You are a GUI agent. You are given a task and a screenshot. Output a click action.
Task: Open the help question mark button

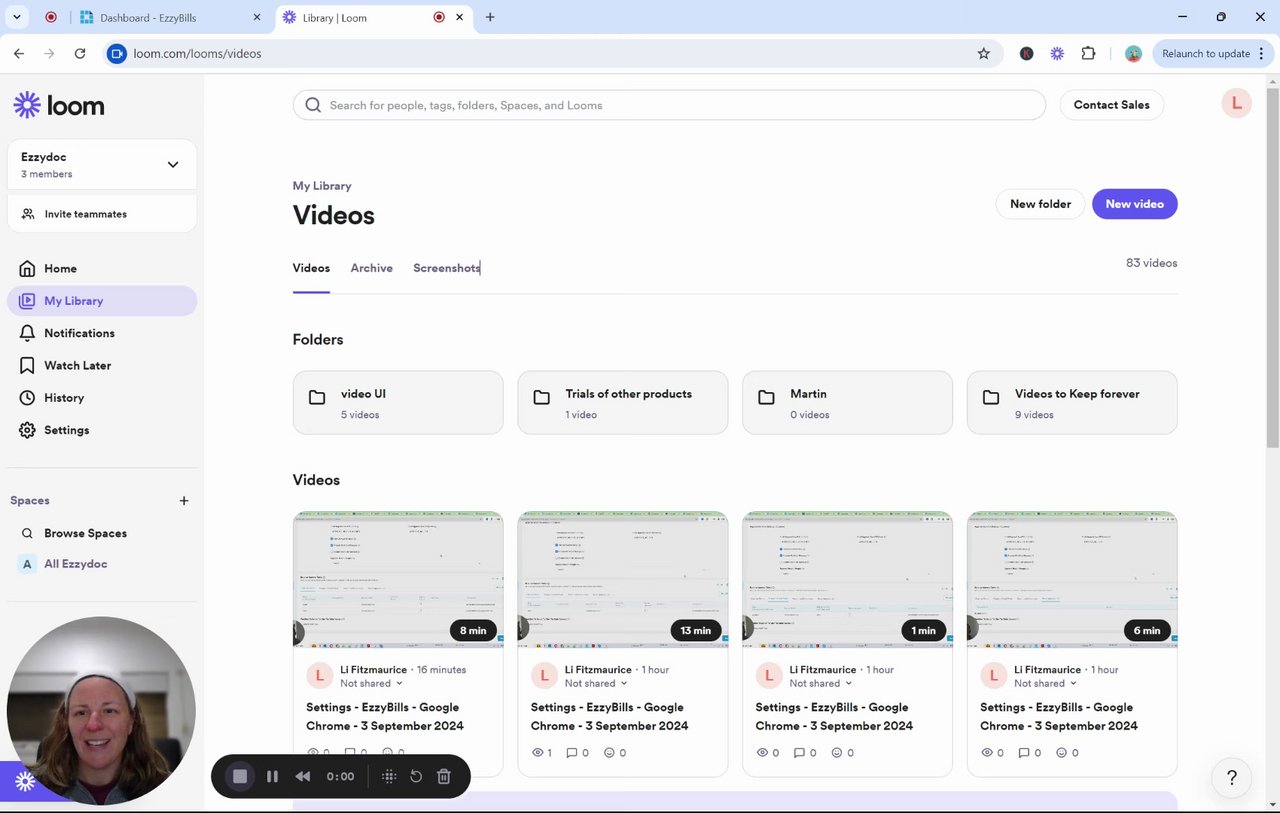[x=1232, y=777]
